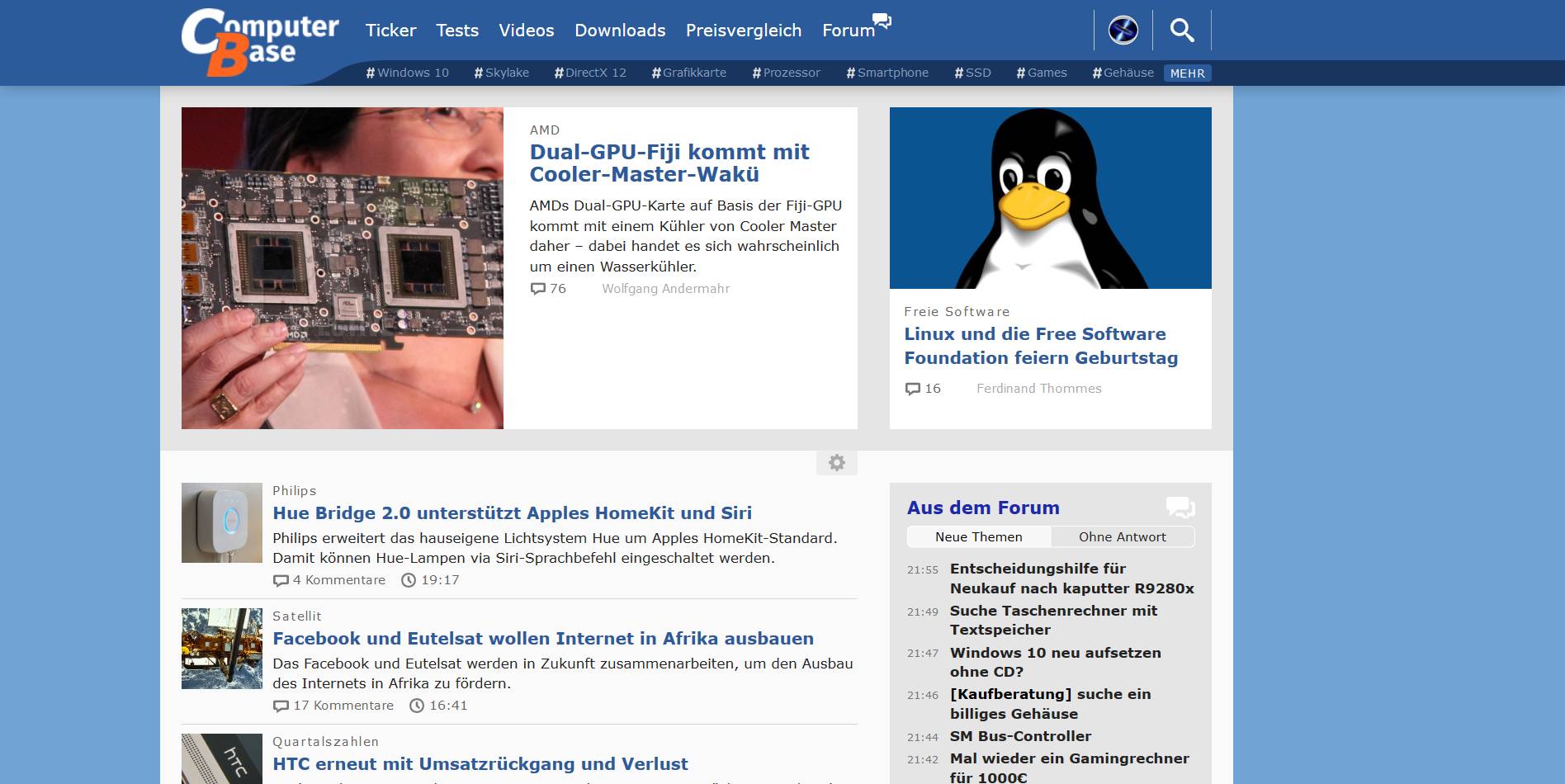Image resolution: width=1565 pixels, height=784 pixels.
Task: Open thread Windows 10 neu aufsetzen ohne CD?
Action: (1056, 663)
